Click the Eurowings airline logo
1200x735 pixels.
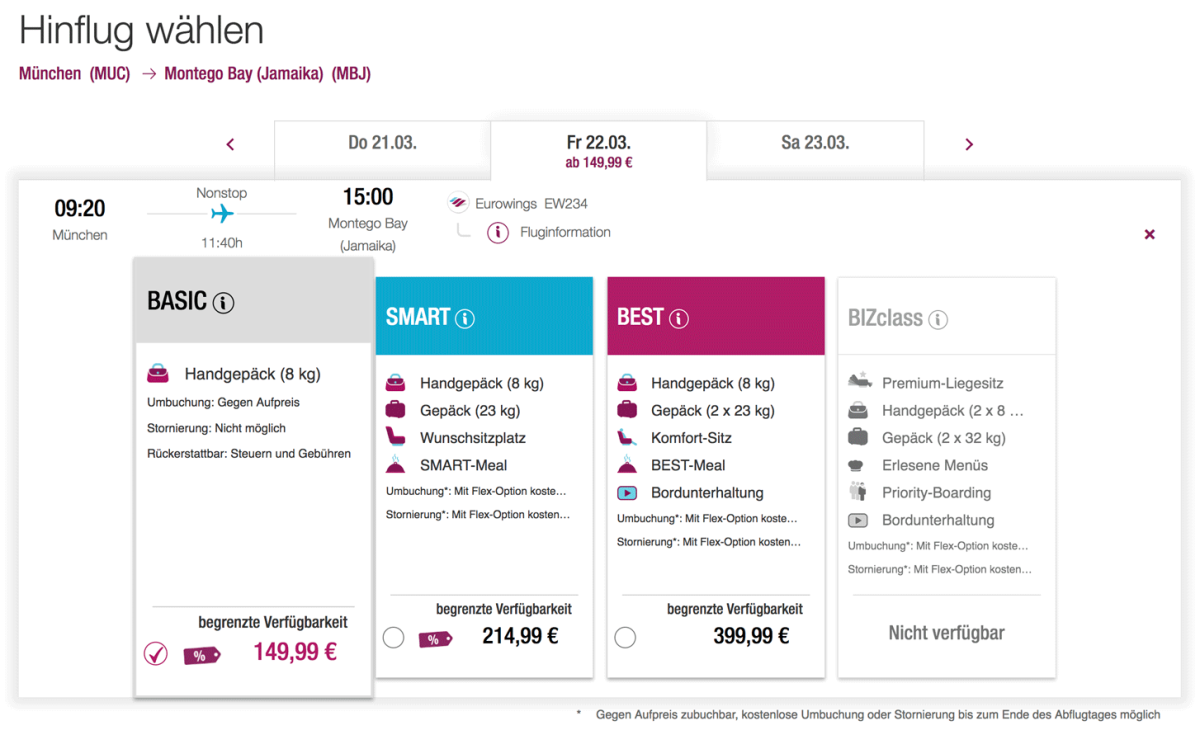[458, 203]
